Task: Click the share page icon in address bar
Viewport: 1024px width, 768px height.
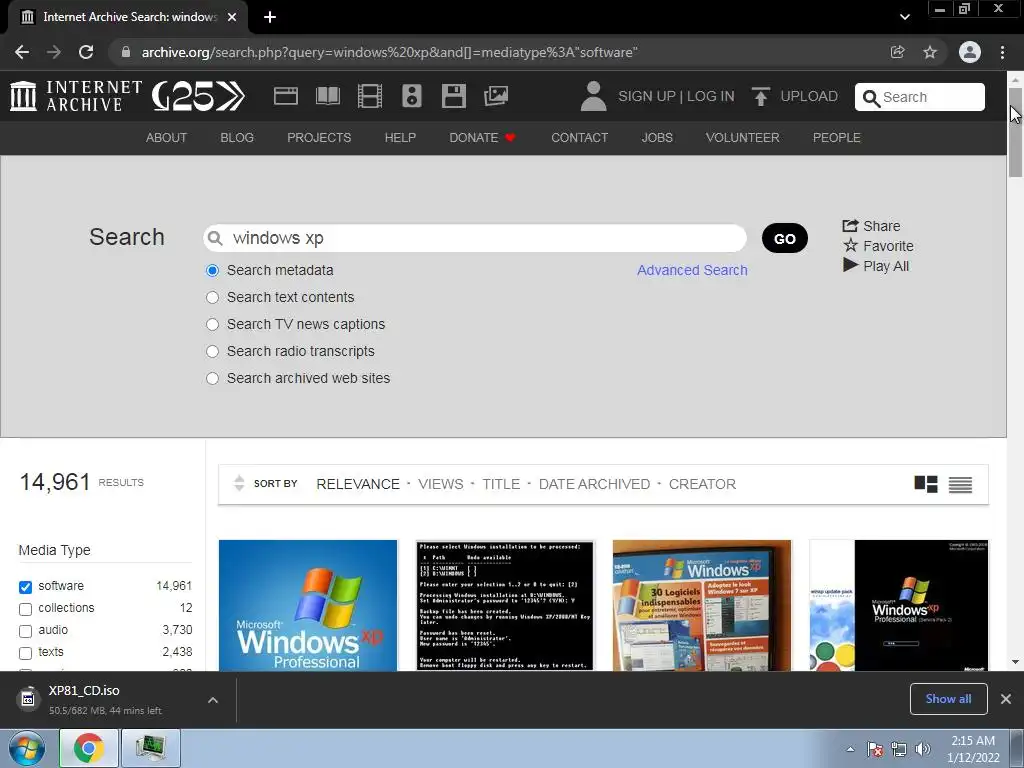Action: (x=897, y=52)
